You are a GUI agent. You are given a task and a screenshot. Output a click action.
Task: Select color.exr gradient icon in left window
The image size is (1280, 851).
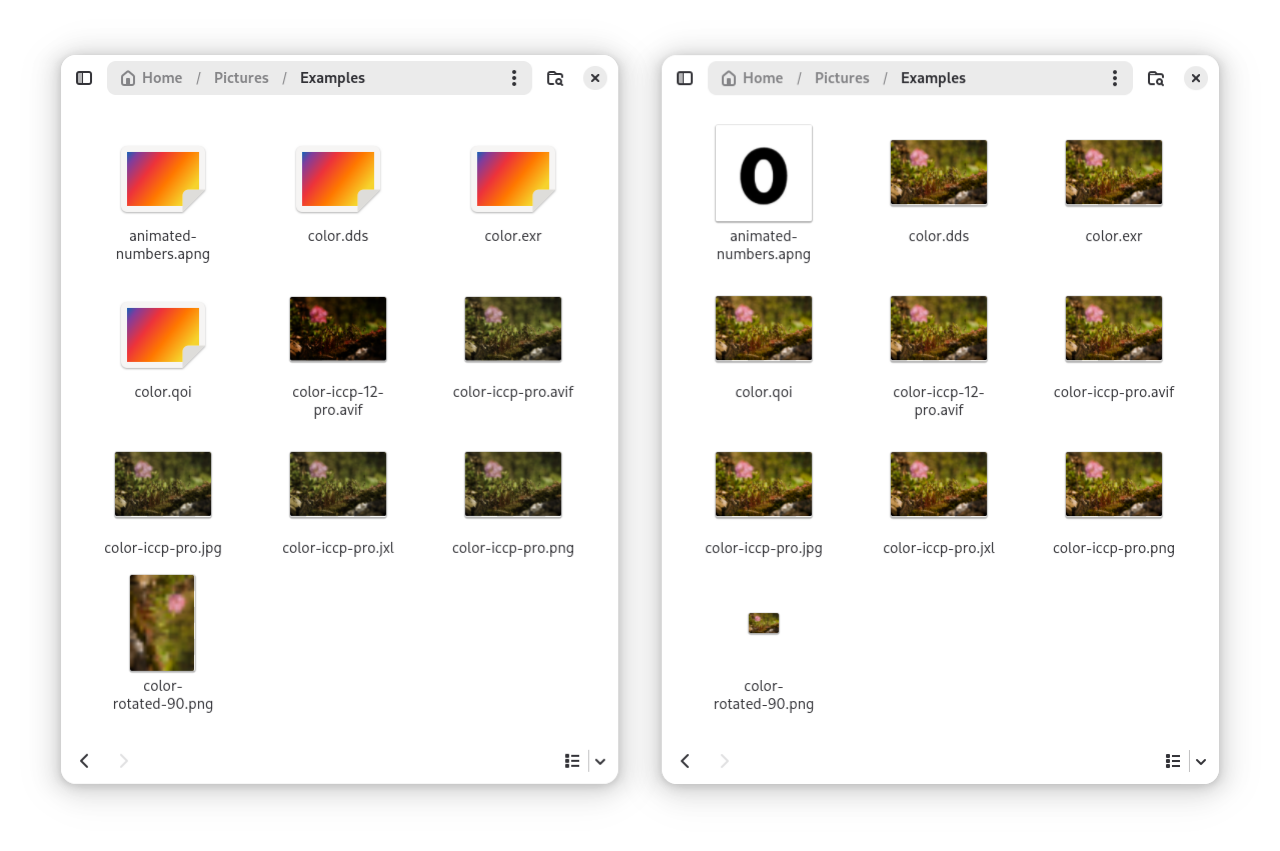513,179
